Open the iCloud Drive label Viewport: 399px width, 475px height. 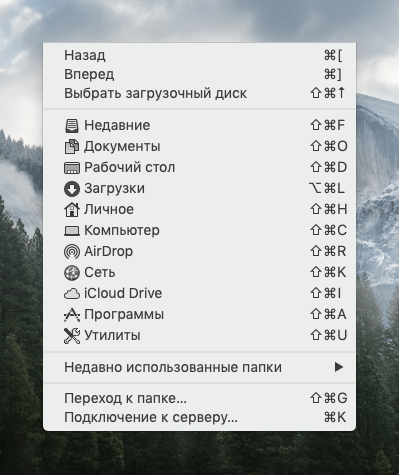(123, 294)
